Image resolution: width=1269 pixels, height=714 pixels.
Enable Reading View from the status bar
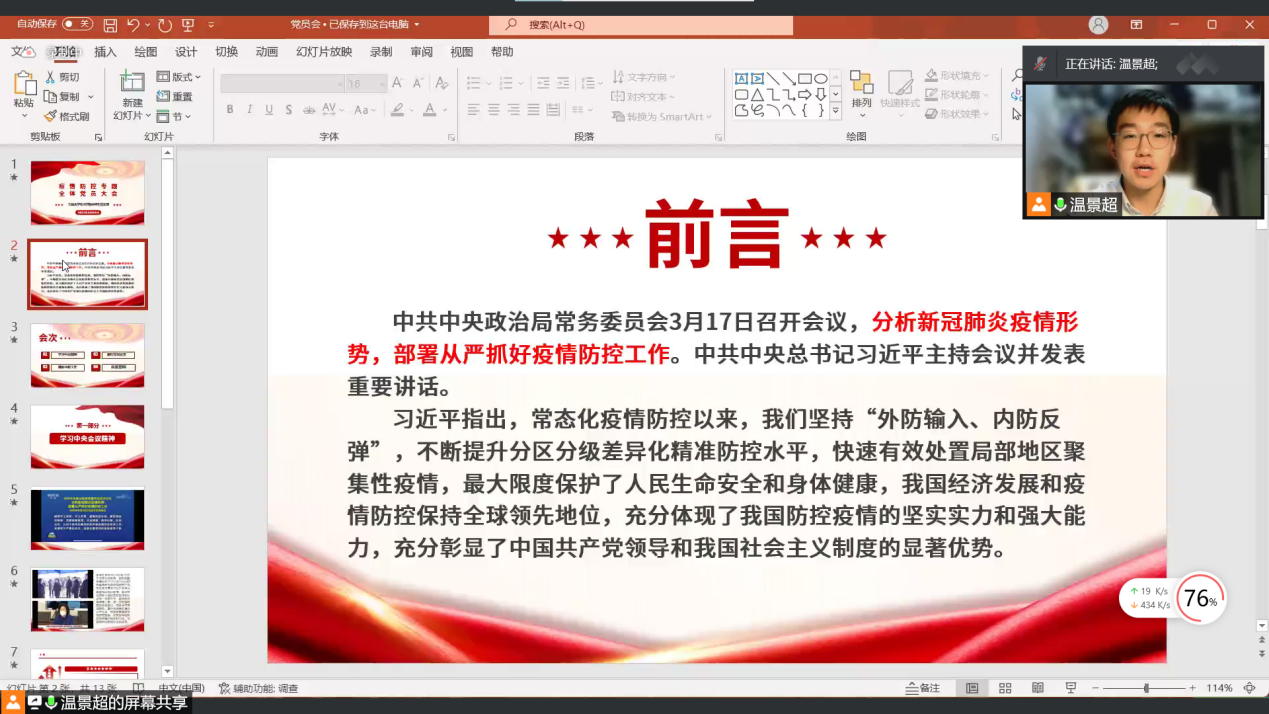[x=1038, y=688]
